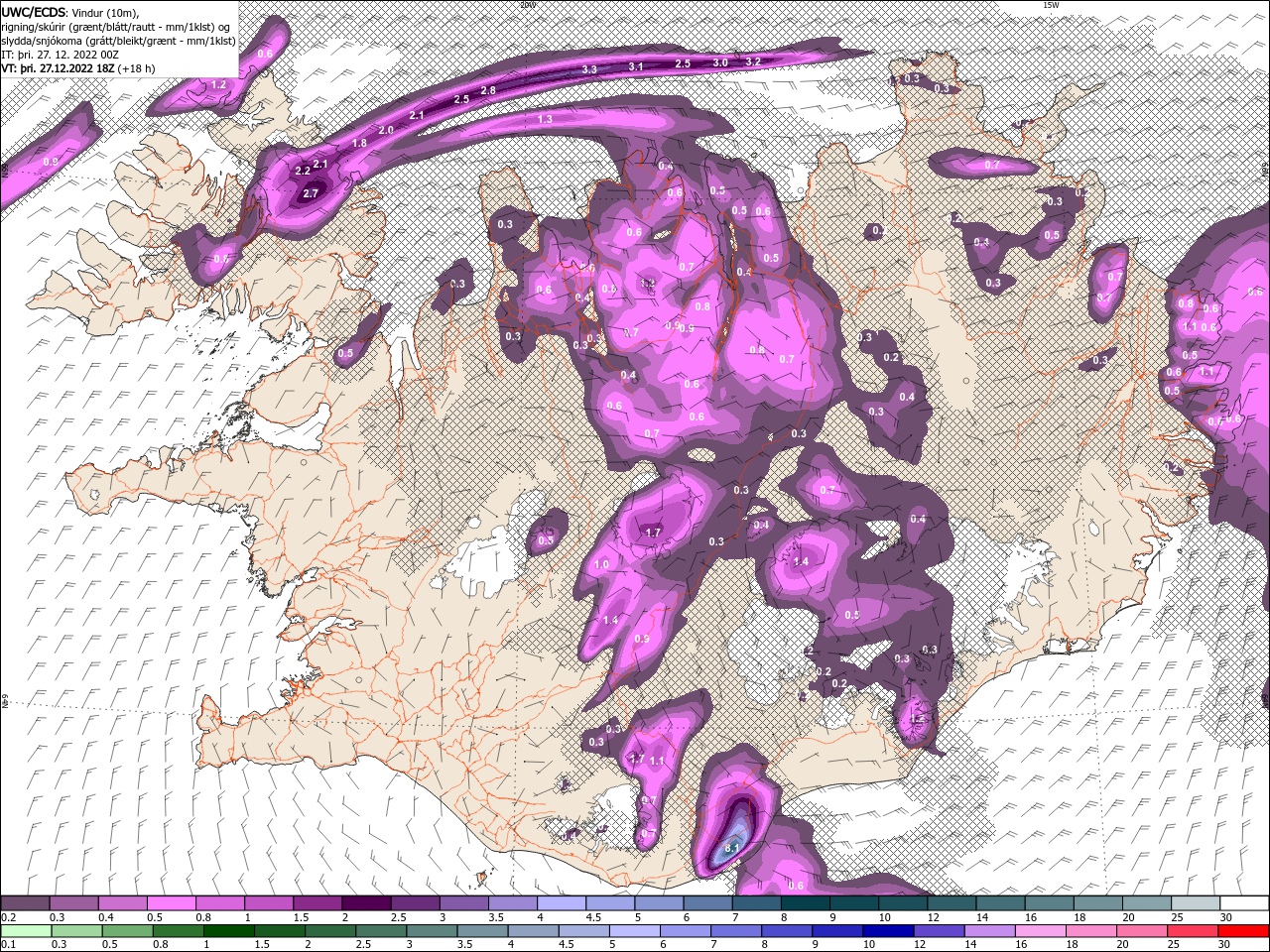1270x952 pixels.
Task: Click the VT valid time 18Z text
Action: pos(58,68)
